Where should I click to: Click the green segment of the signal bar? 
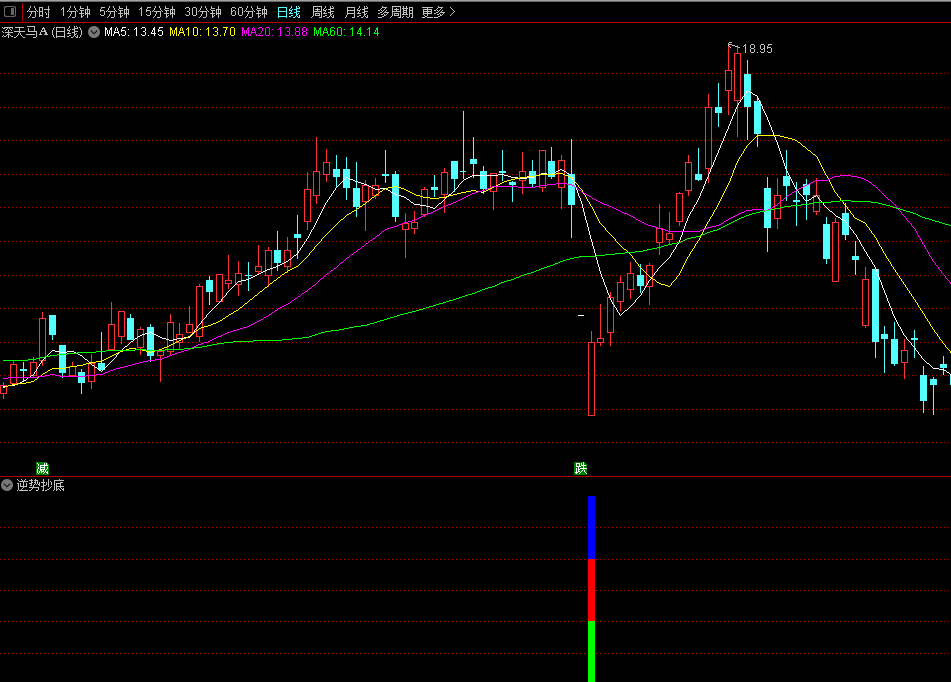click(x=591, y=652)
